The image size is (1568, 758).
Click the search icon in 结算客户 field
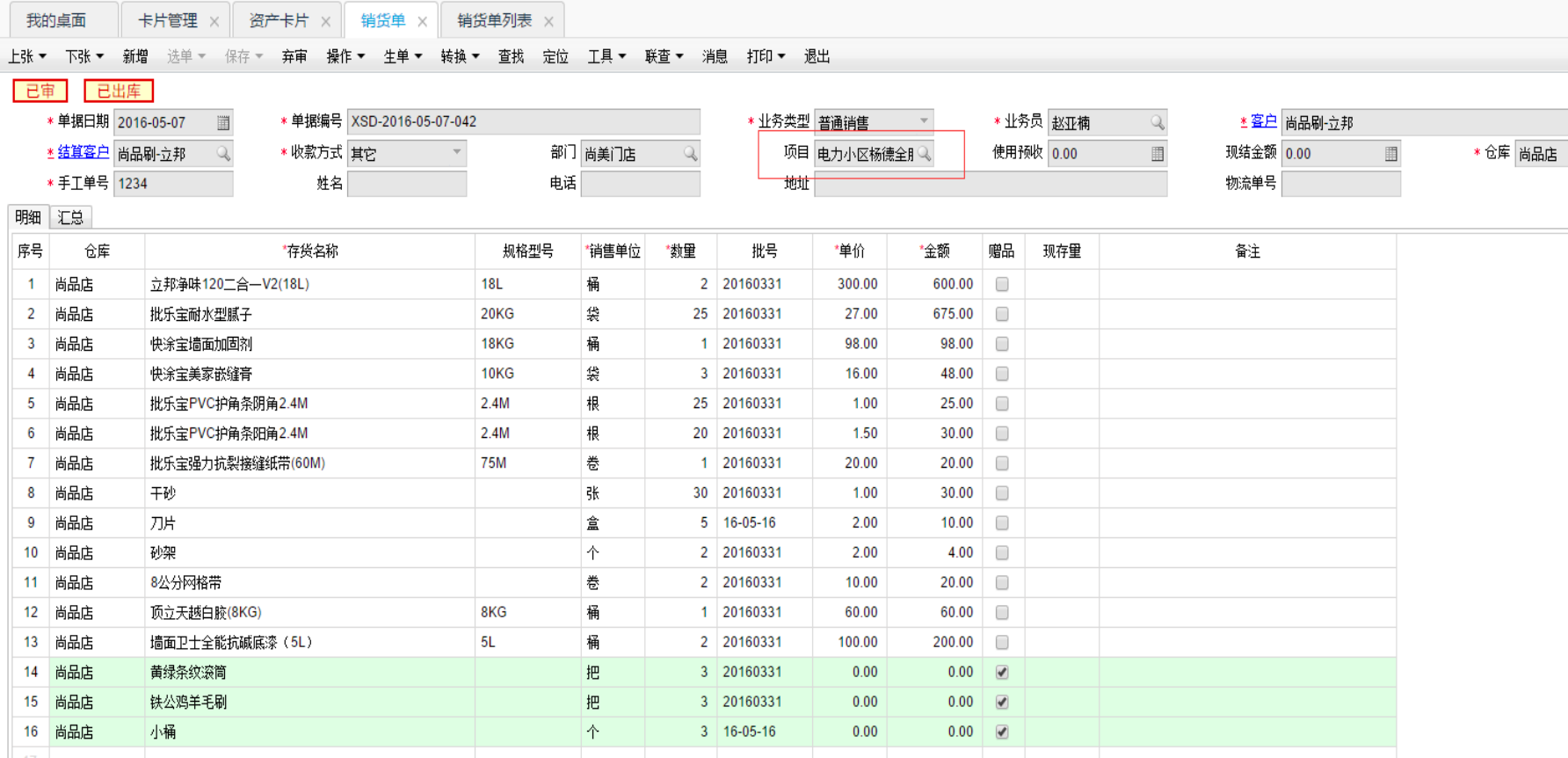(x=223, y=153)
